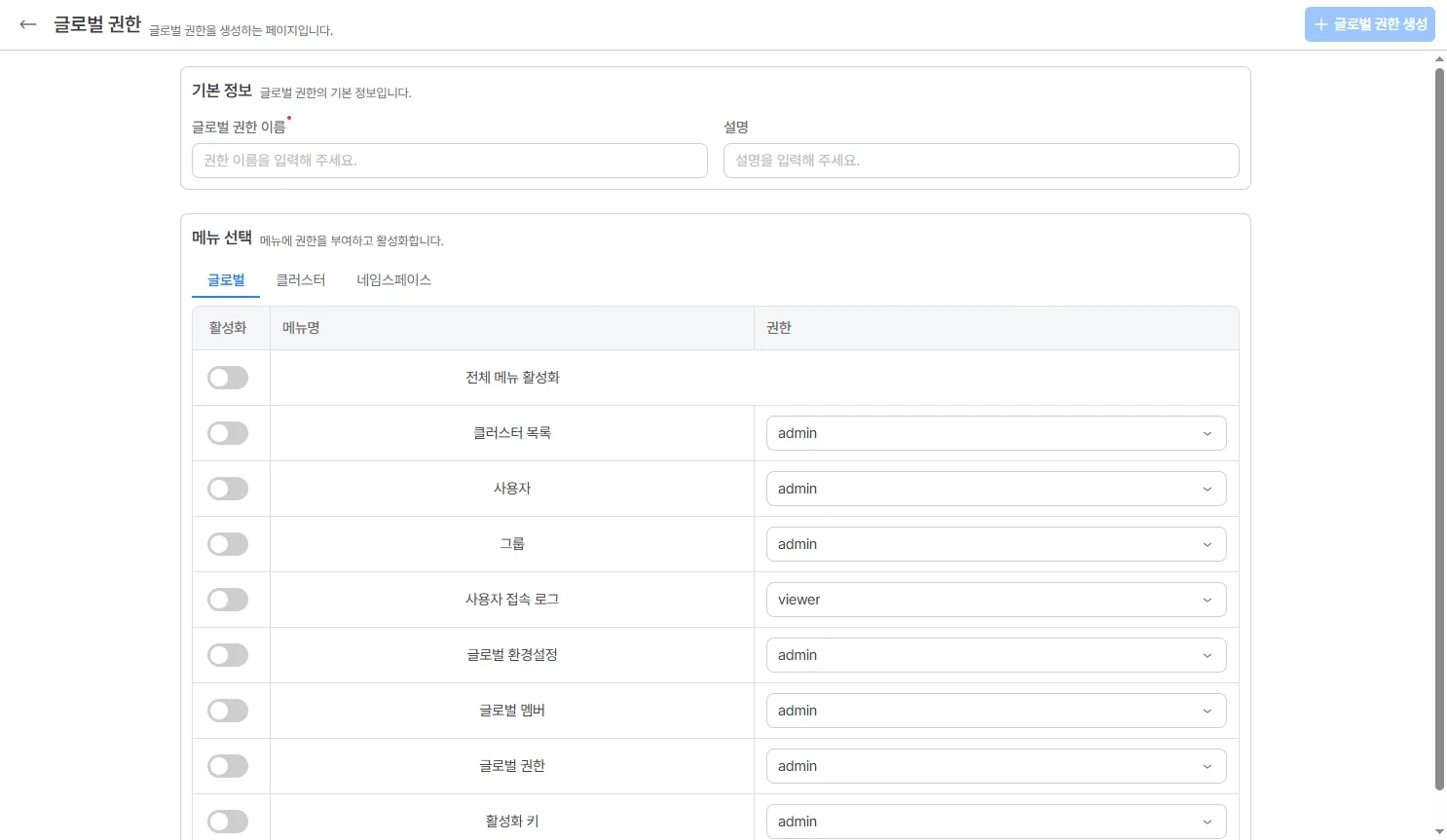The image size is (1447, 840).
Task: Click the back arrow icon
Action: pyautogui.click(x=28, y=24)
